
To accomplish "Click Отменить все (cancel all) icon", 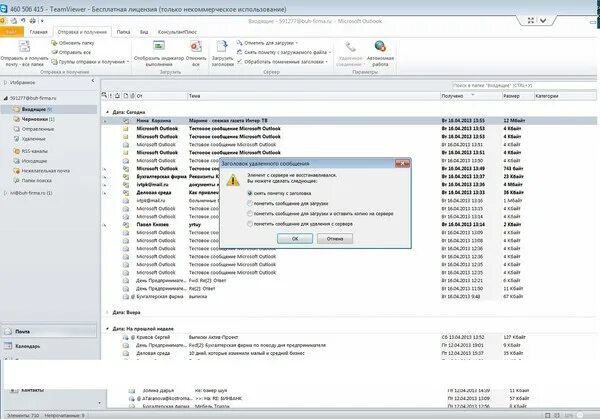I will [x=196, y=46].
